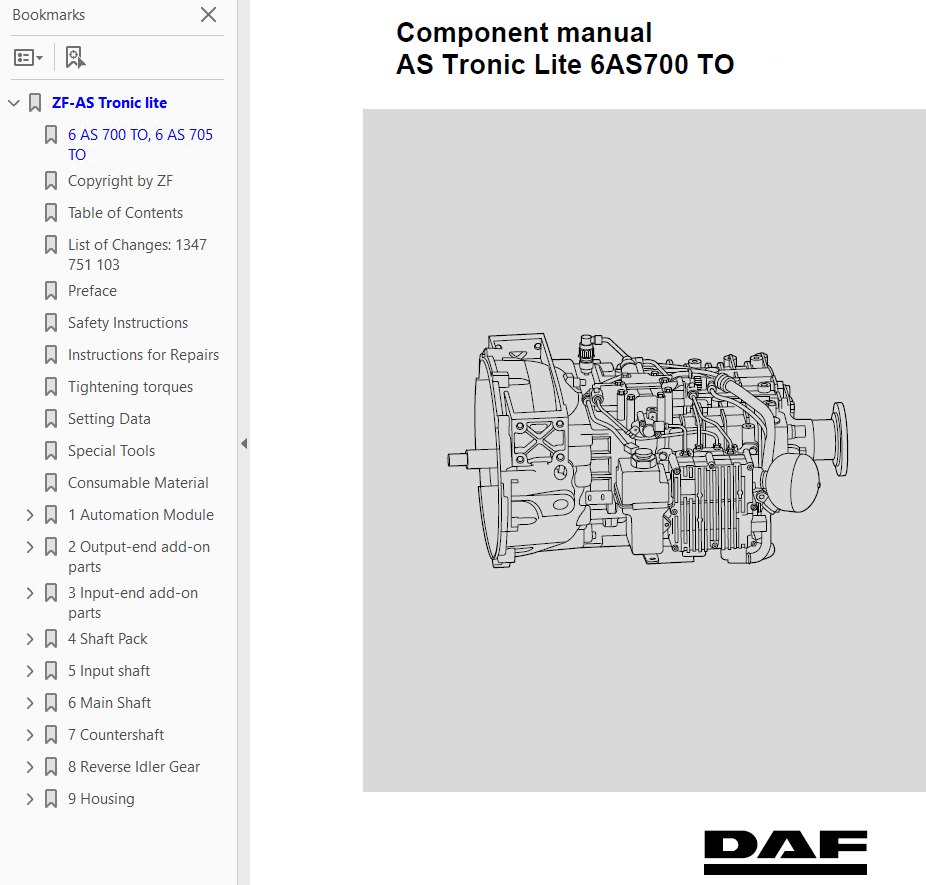Expand the 1 Automation Module bookmark
This screenshot has width=926, height=885.
coord(30,515)
